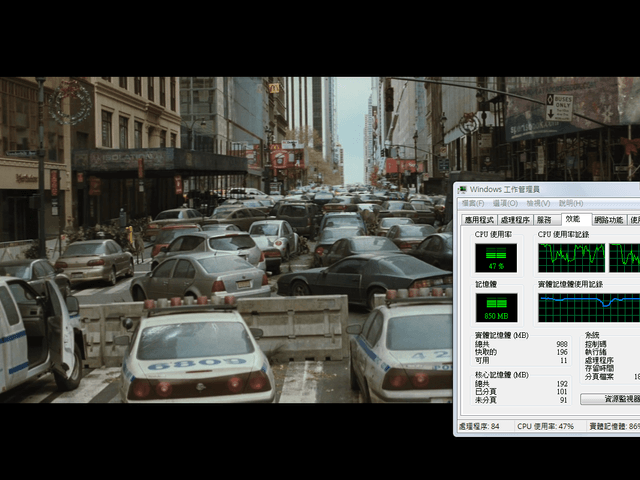
Task: Click the 分頁檔案 label under 系統
Action: click(x=599, y=377)
